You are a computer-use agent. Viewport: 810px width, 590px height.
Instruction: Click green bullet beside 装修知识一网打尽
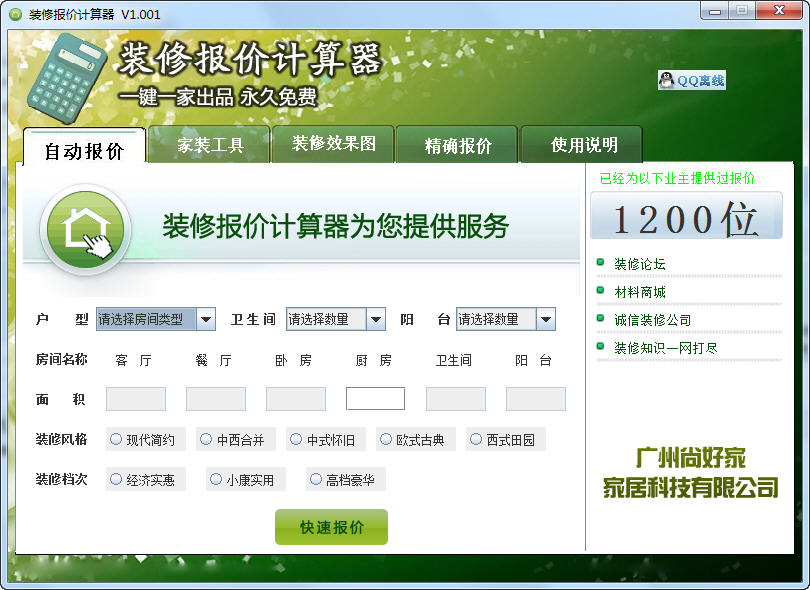click(x=600, y=347)
